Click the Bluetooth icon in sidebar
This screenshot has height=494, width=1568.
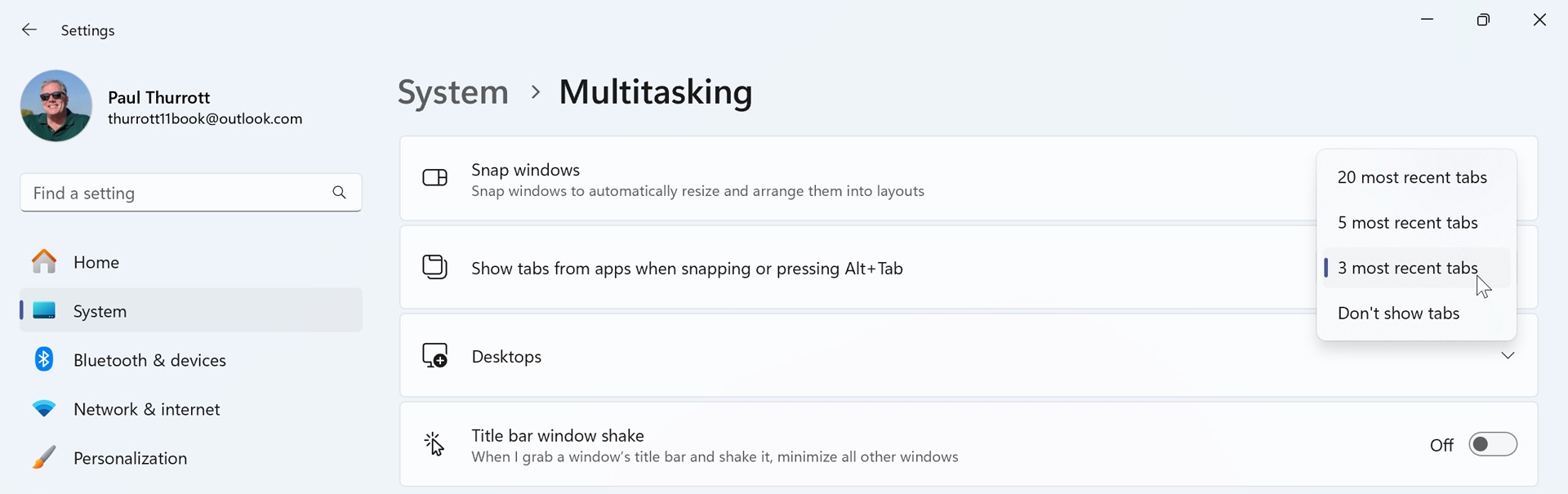[x=44, y=359]
